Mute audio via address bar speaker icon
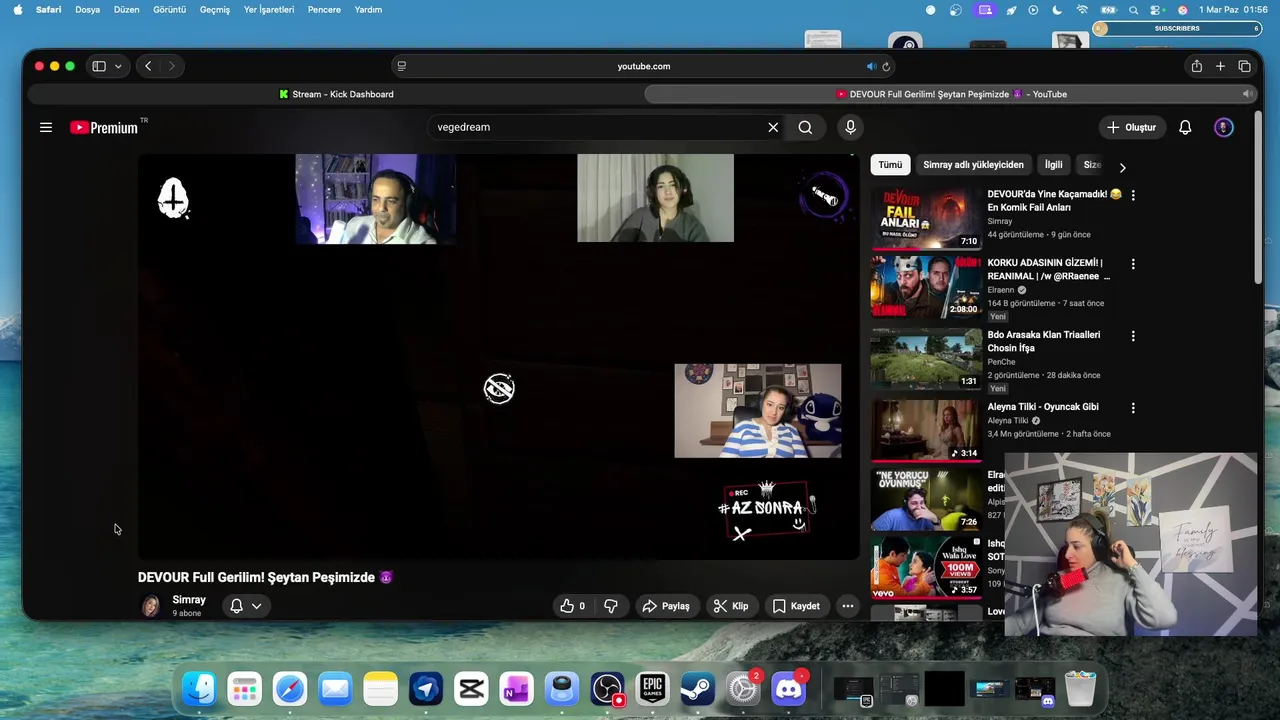Screen dimensions: 1280x720 point(870,66)
